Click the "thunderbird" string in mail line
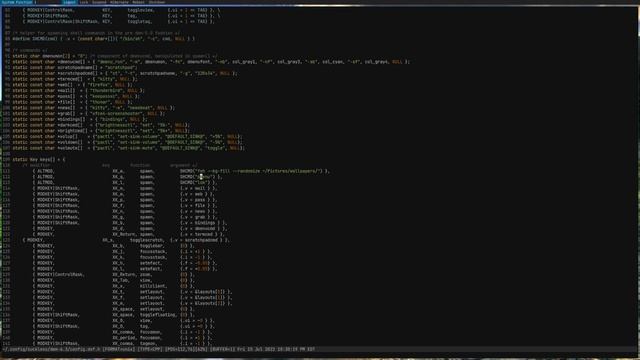This screenshot has height=360, width=640. click(105, 91)
